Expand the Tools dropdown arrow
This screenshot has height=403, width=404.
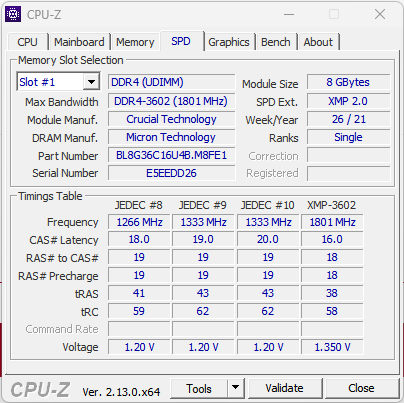pos(235,388)
